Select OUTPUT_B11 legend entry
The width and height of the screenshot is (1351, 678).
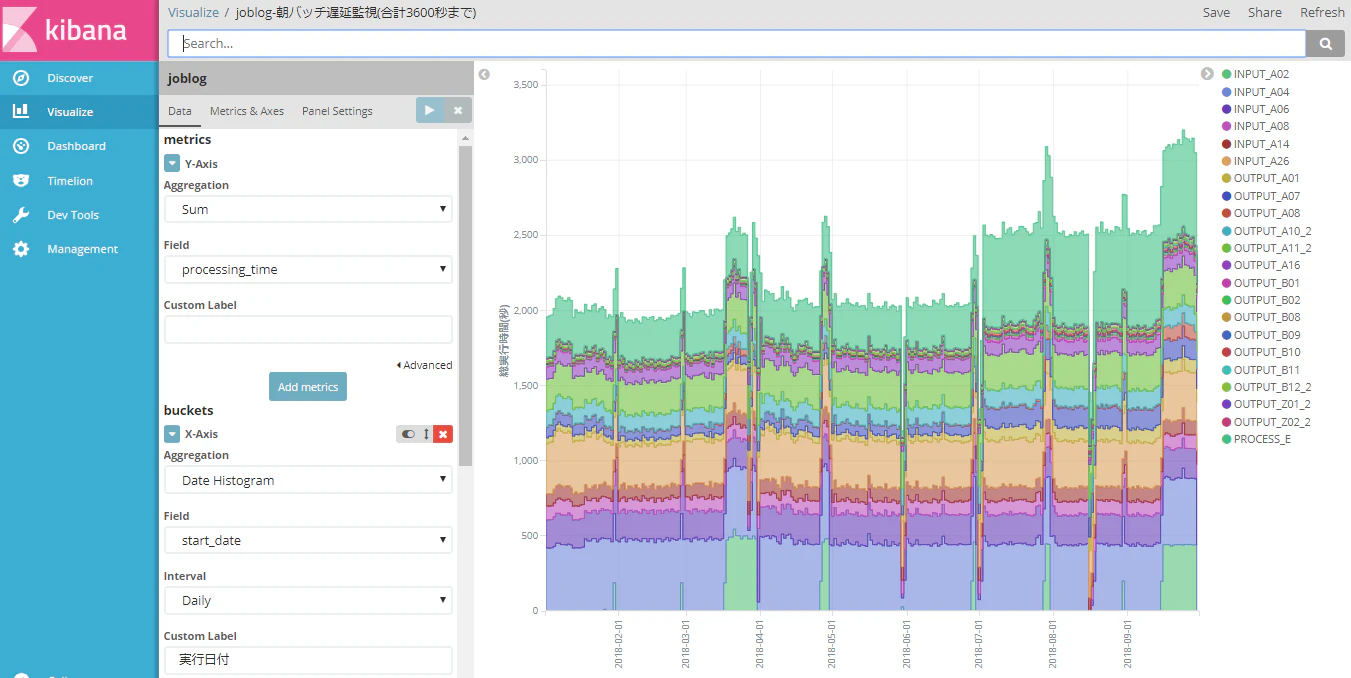click(1261, 370)
